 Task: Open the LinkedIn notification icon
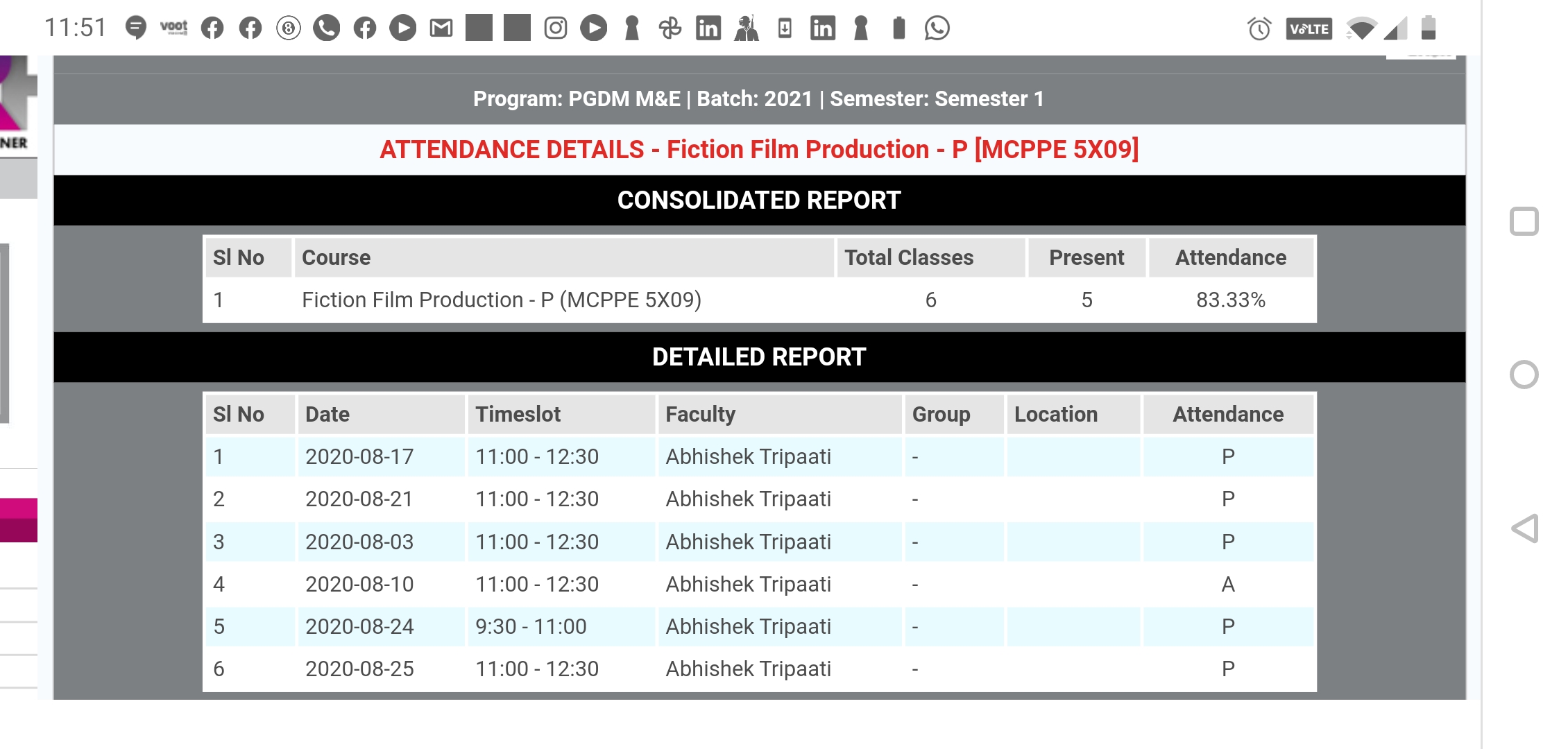point(709,28)
